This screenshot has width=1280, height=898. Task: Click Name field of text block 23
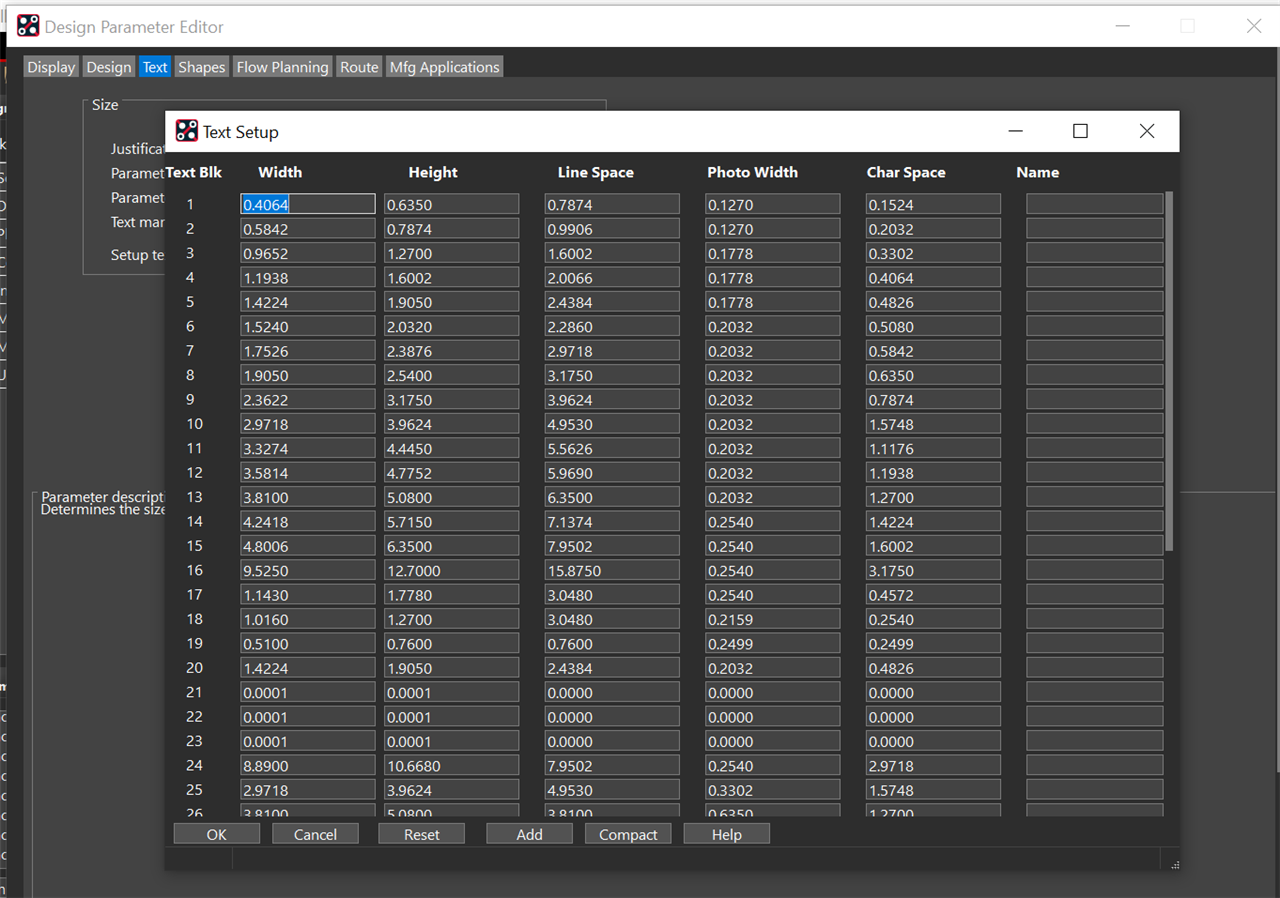[x=1095, y=741]
